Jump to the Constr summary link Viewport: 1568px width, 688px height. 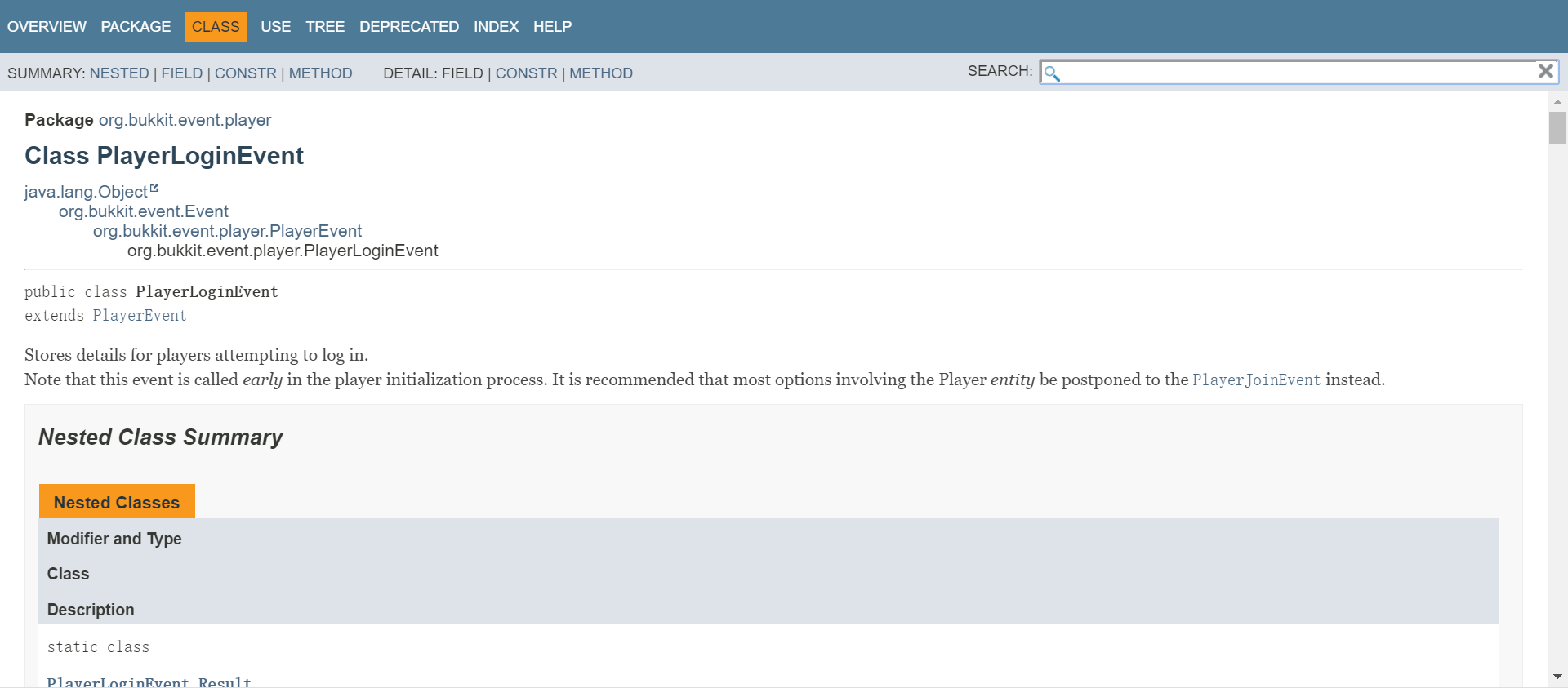pyautogui.click(x=246, y=73)
